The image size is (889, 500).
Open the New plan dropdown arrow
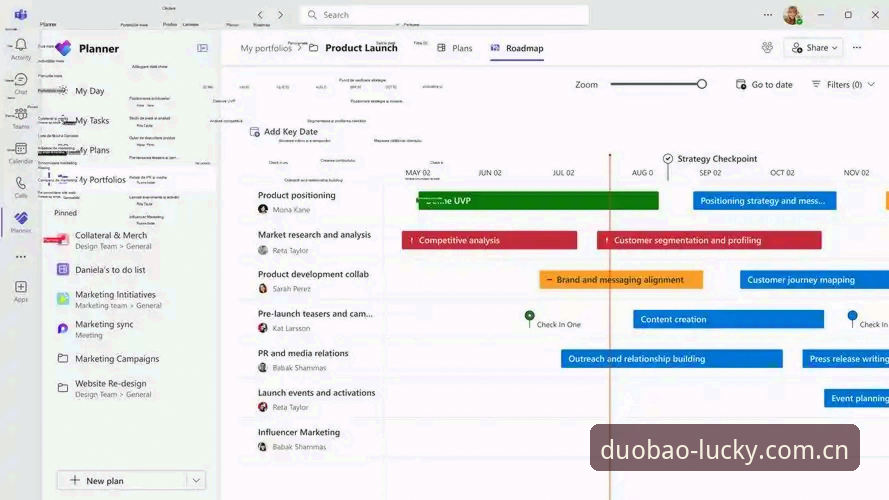tap(196, 481)
